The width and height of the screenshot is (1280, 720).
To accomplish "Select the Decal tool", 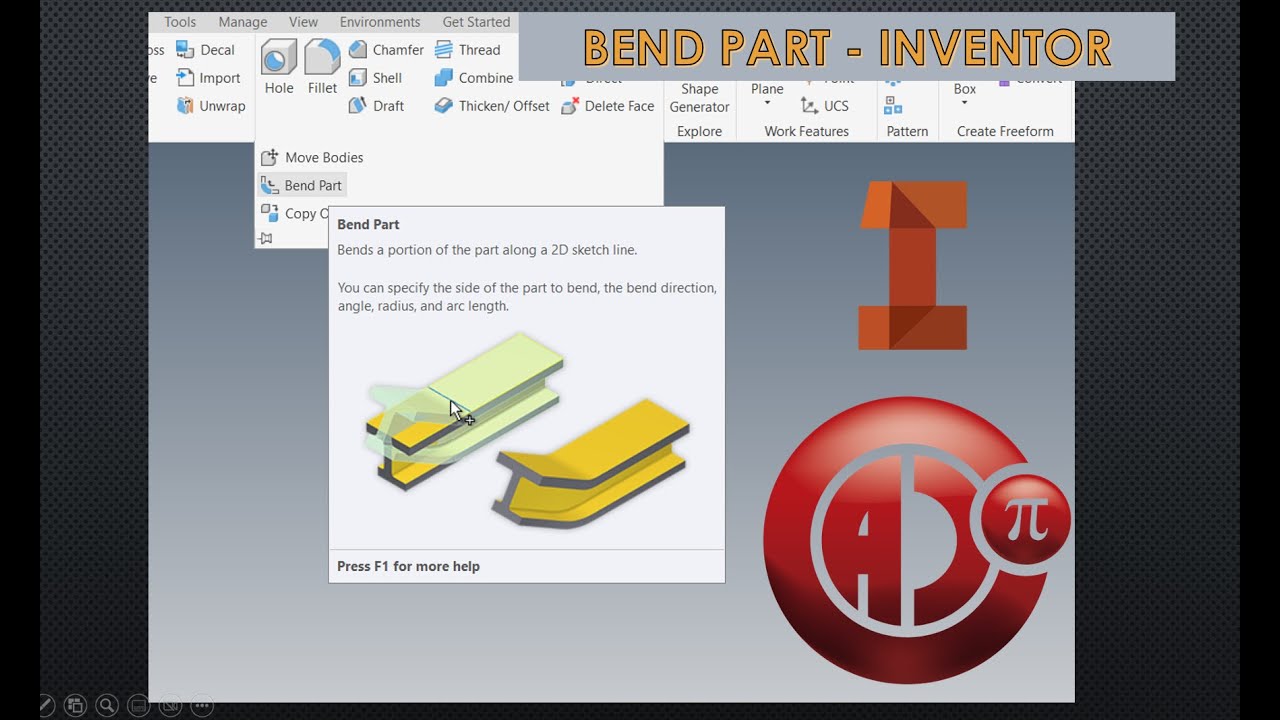I will (205, 50).
